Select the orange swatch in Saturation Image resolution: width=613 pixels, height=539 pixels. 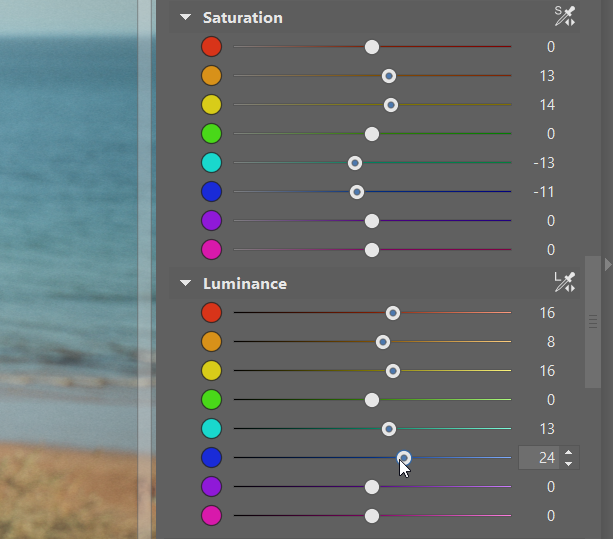tap(211, 76)
